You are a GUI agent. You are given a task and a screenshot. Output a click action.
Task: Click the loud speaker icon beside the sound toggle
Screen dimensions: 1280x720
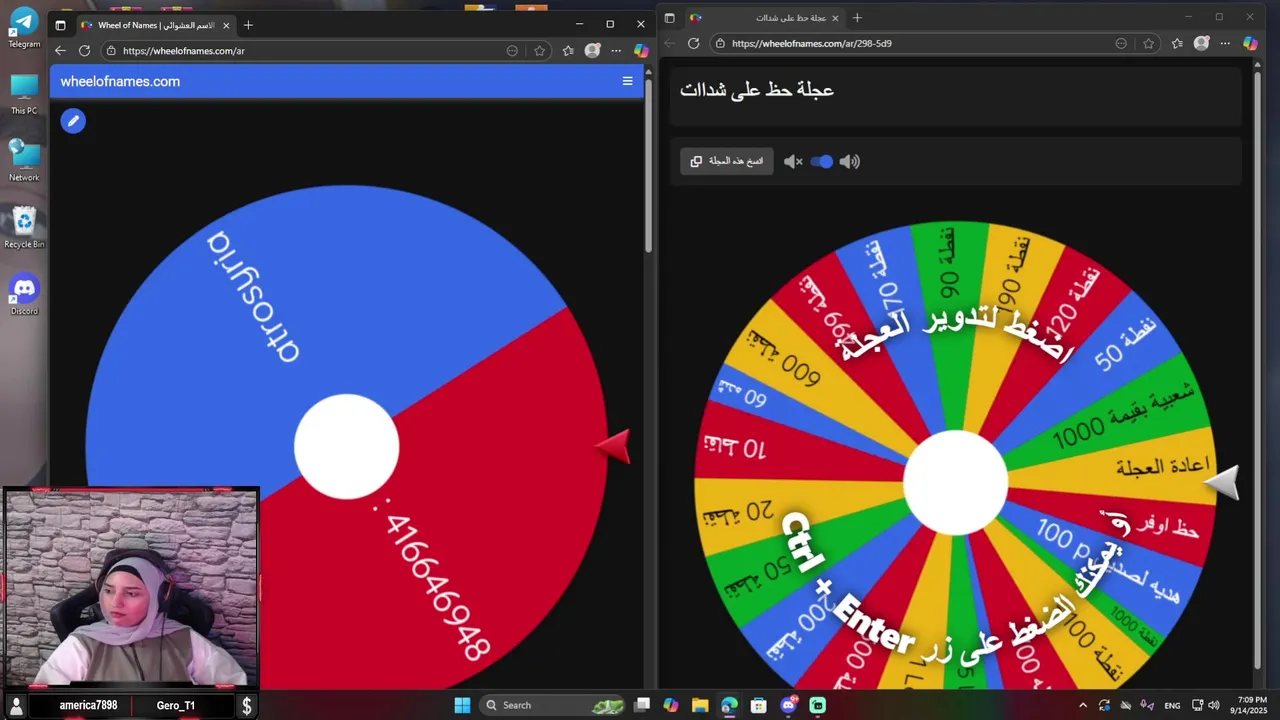850,162
